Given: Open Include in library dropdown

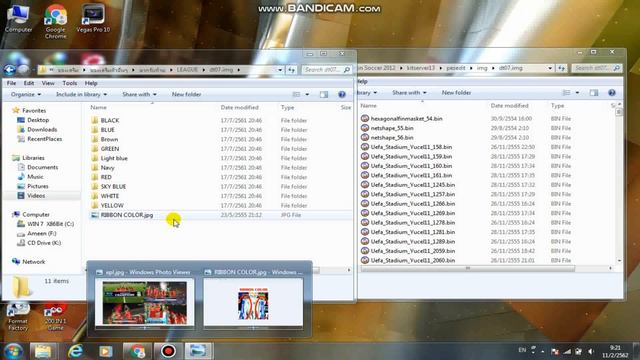Looking at the screenshot, I should coord(81,94).
